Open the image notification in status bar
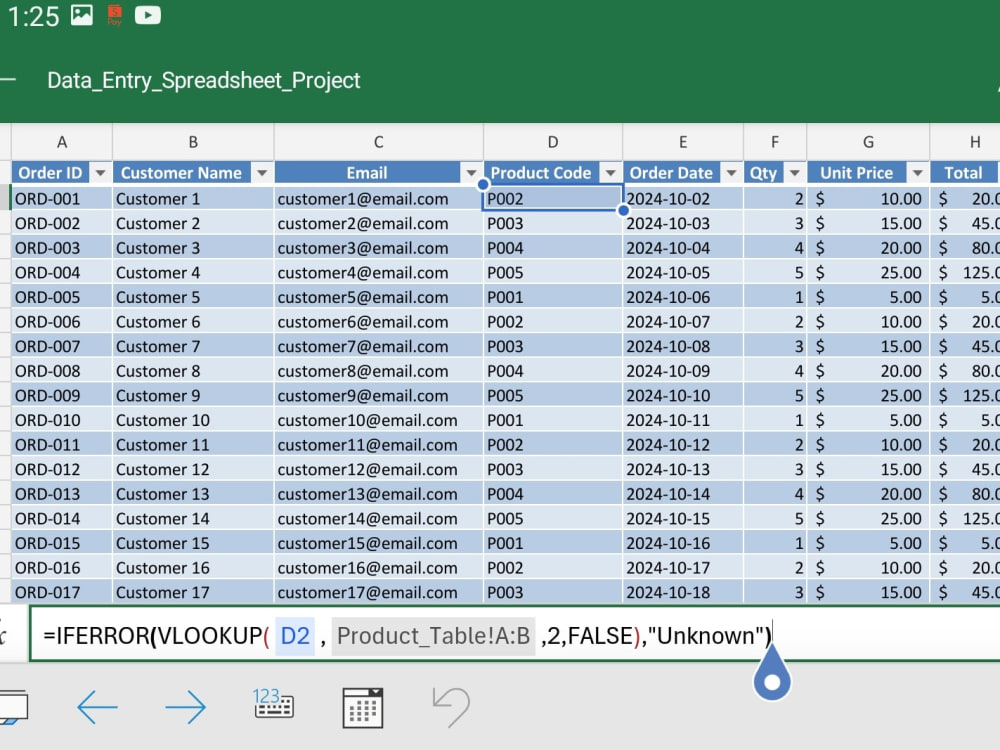Viewport: 1000px width, 750px height. [x=82, y=15]
